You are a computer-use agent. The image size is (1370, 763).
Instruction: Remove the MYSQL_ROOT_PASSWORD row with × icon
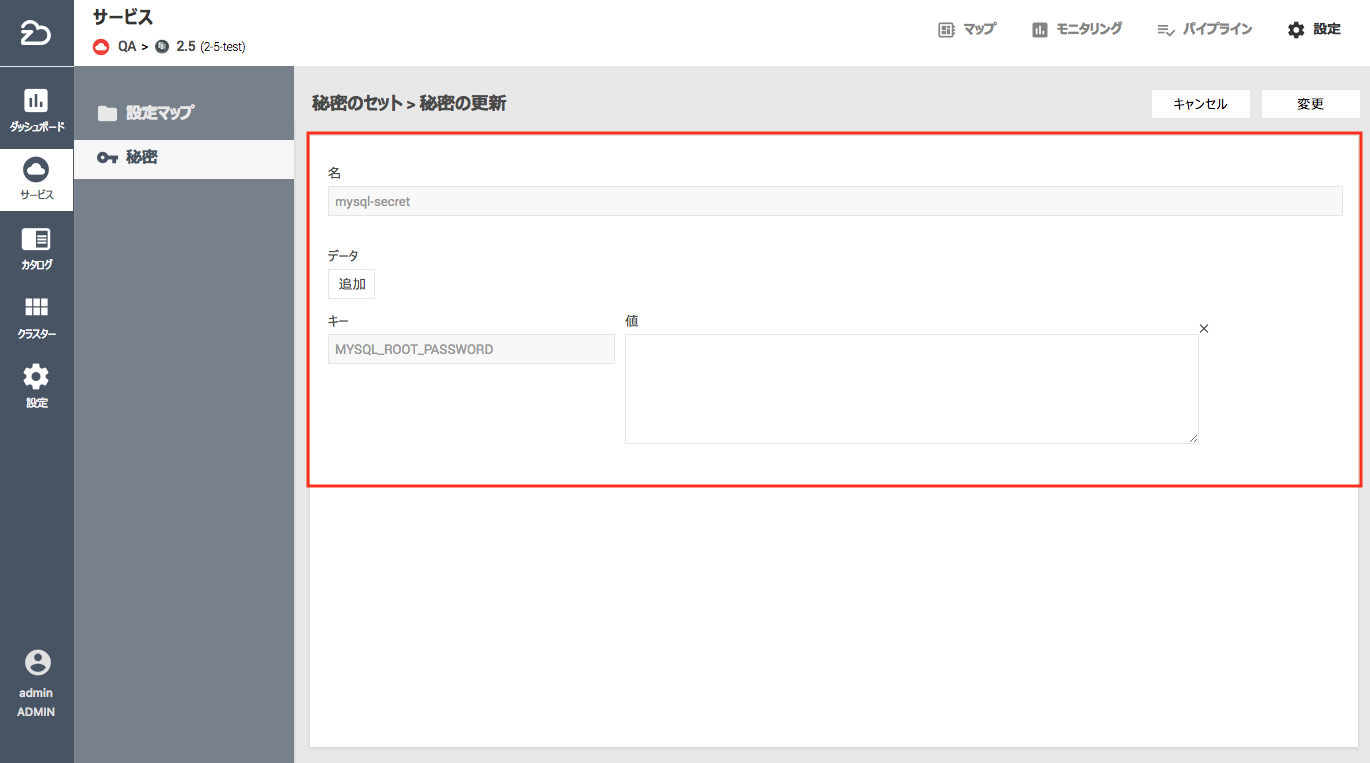1204,328
